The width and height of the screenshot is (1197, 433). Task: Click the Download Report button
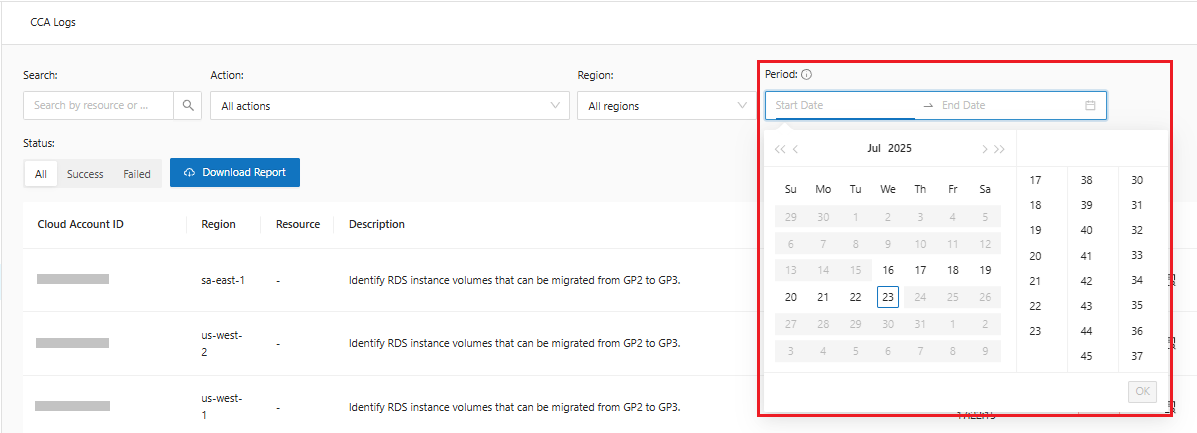click(235, 172)
